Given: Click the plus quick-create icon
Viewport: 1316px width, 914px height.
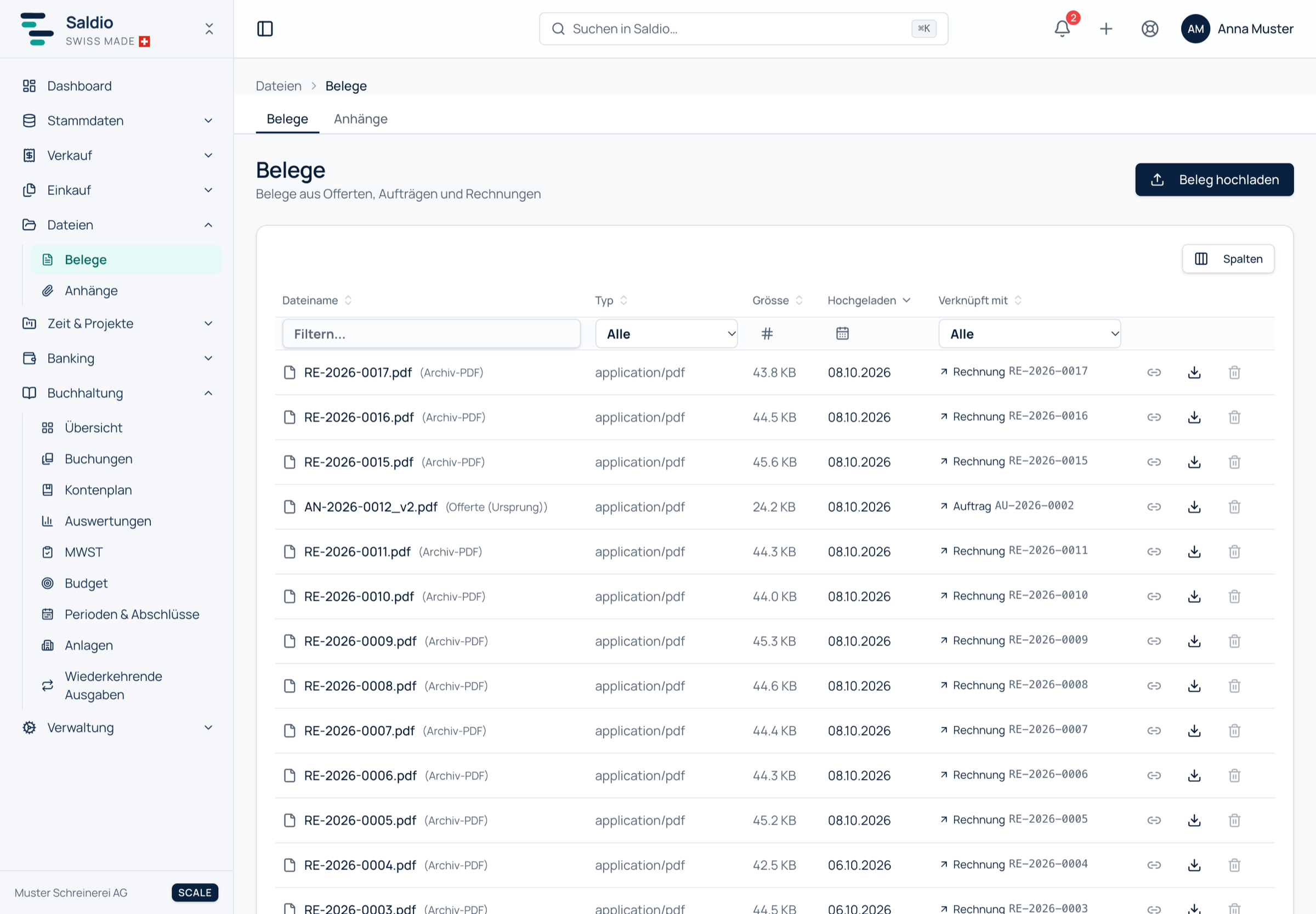Looking at the screenshot, I should pos(1106,29).
